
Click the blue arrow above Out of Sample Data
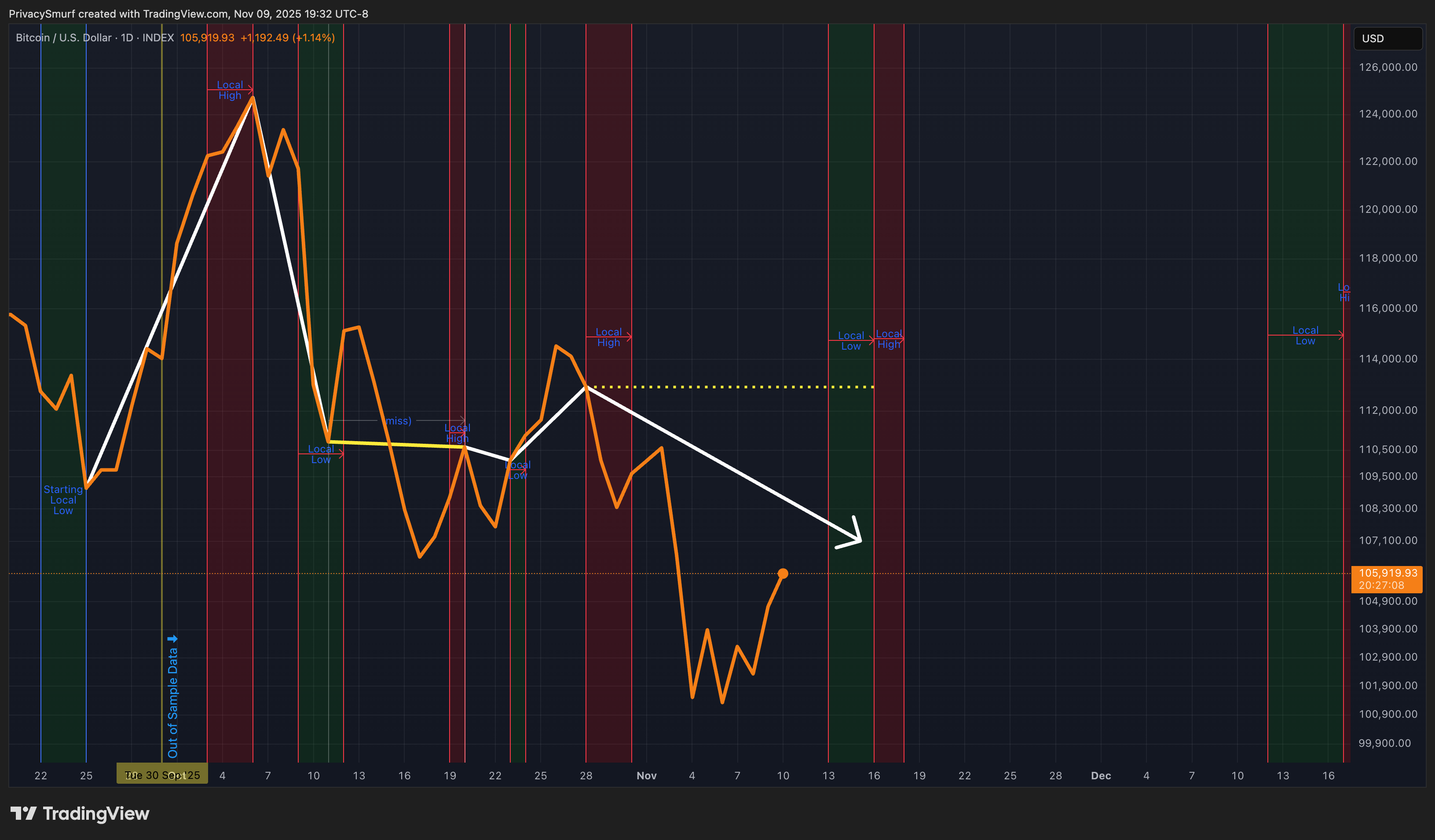[172, 639]
